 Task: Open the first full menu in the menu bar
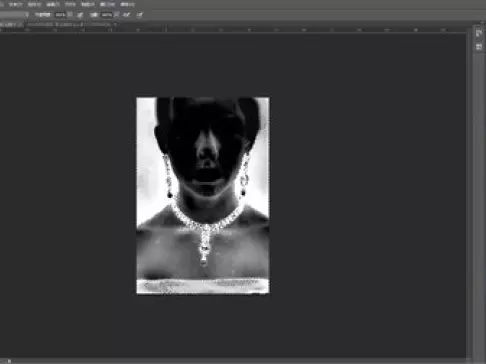point(16,5)
